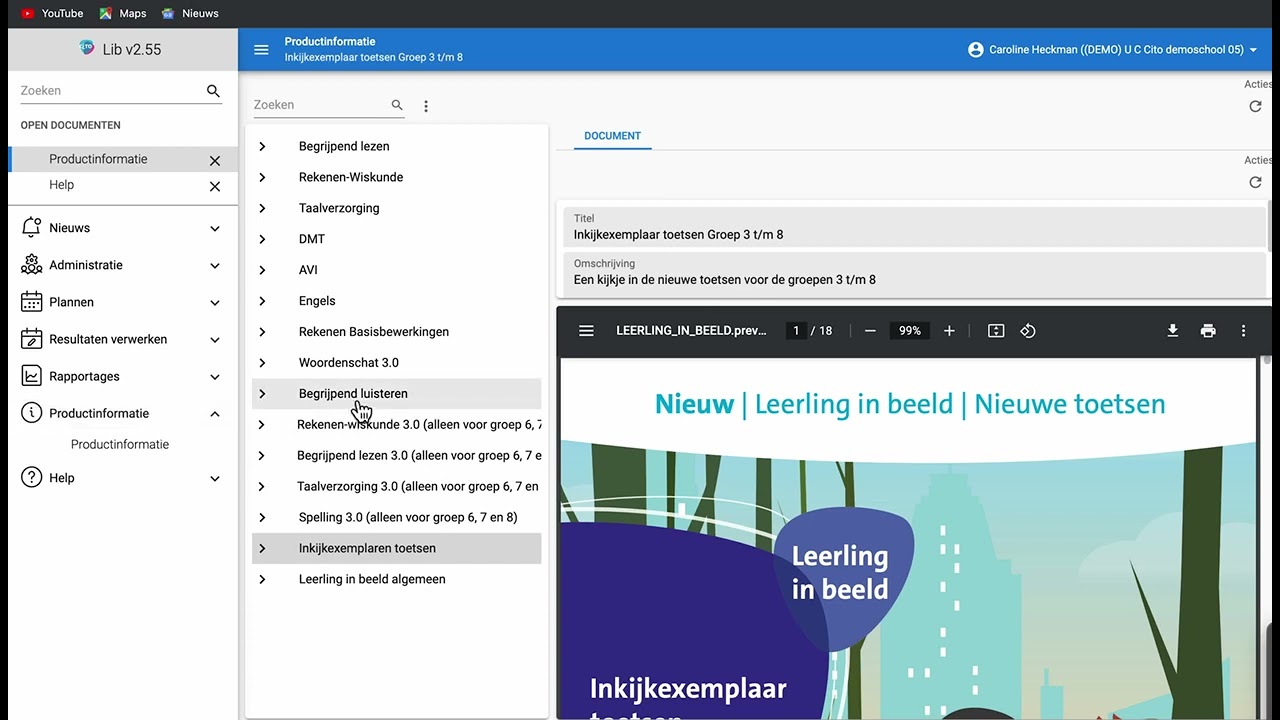Image resolution: width=1280 pixels, height=720 pixels.
Task: Download the PDF document
Action: (1173, 331)
